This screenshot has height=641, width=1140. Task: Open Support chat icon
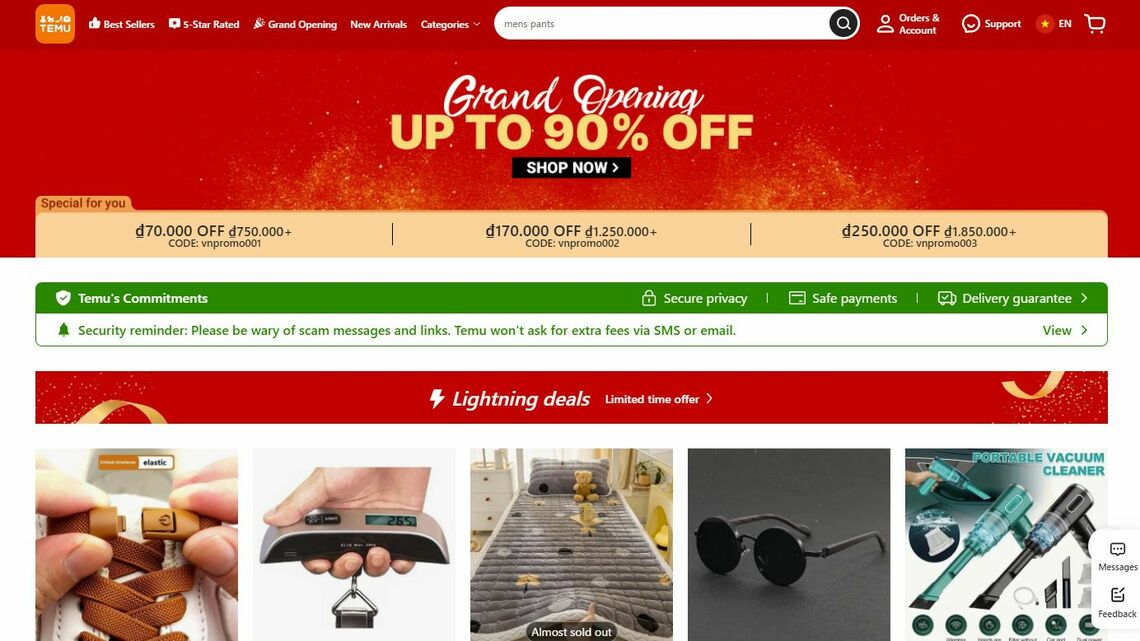[x=971, y=24]
